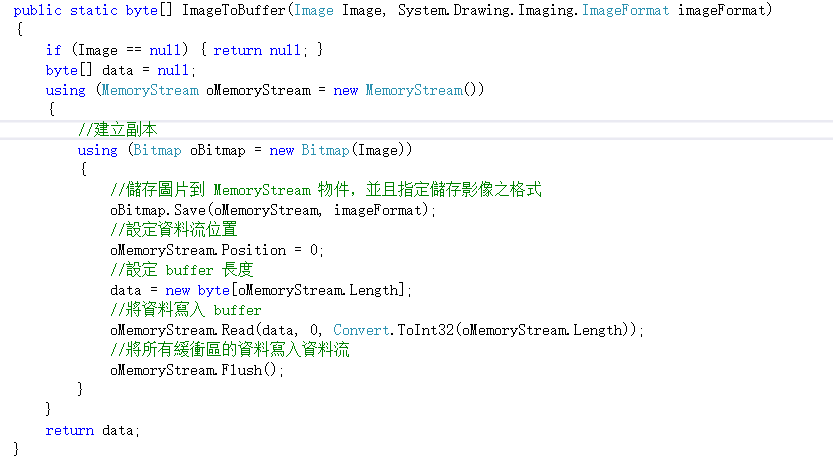Click the line 'byte[] data = null;'

[121, 70]
